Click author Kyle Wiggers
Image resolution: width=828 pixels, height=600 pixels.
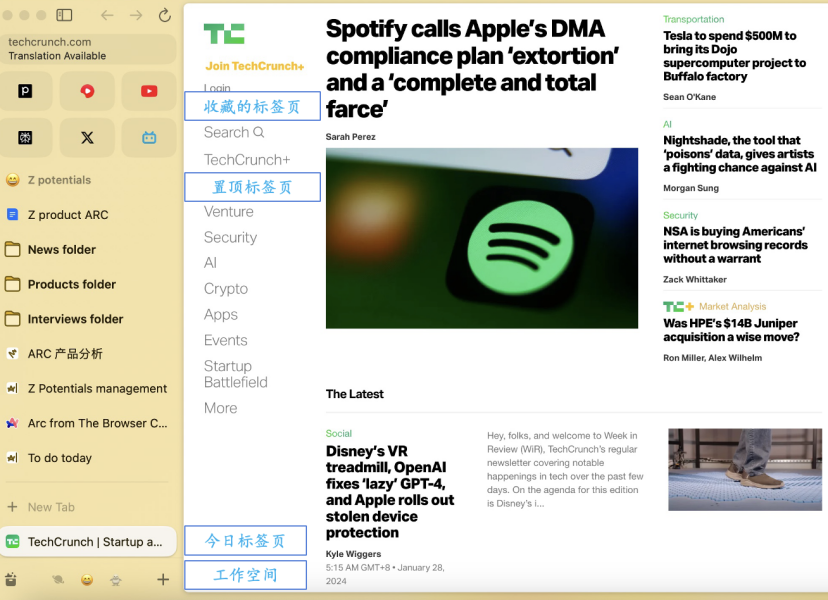353,554
